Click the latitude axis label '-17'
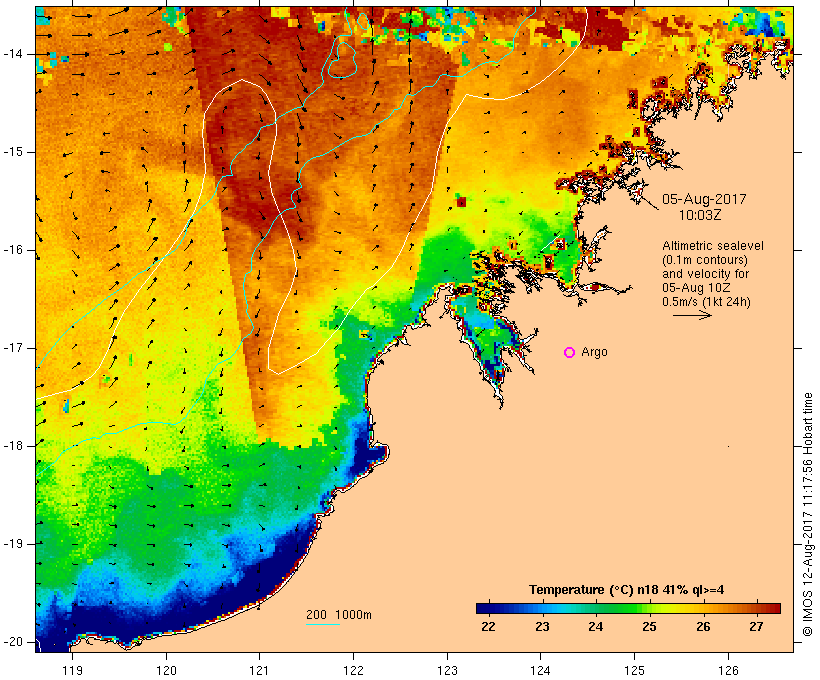The height and width of the screenshot is (680, 820). pos(13,348)
